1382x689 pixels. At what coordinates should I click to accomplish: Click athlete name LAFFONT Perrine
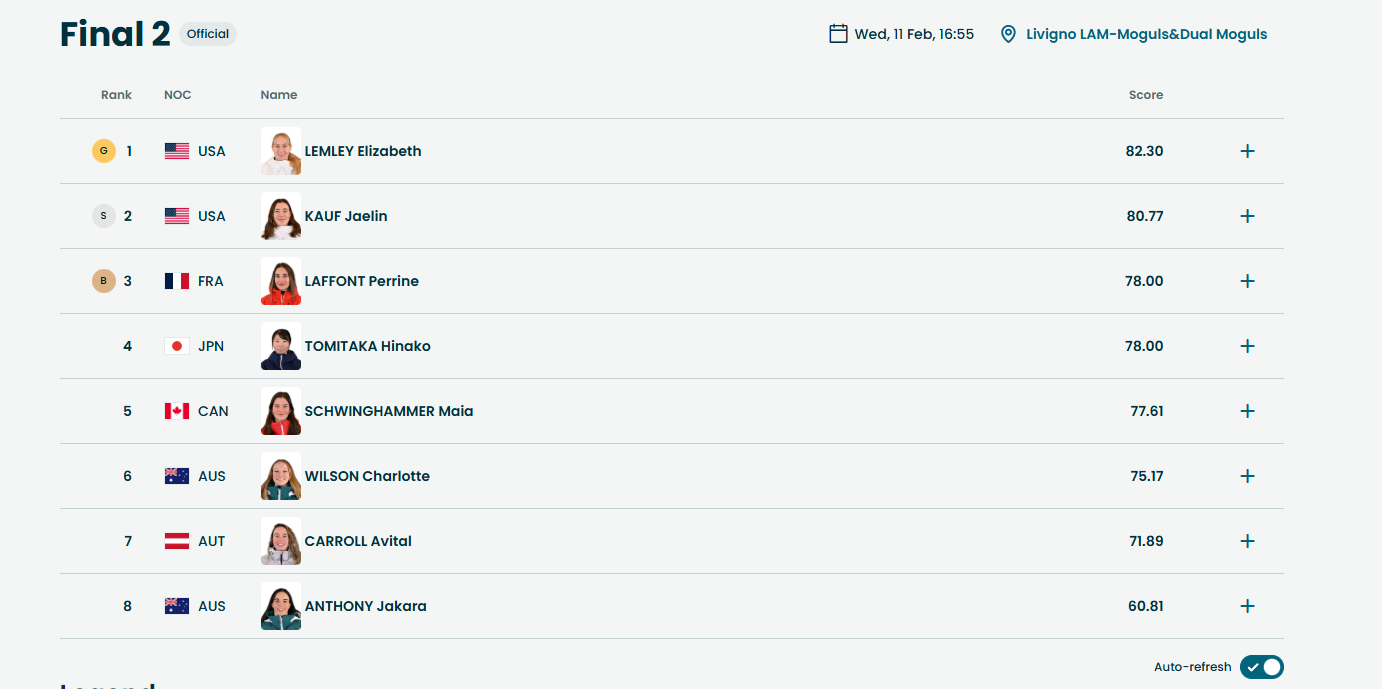coord(361,281)
